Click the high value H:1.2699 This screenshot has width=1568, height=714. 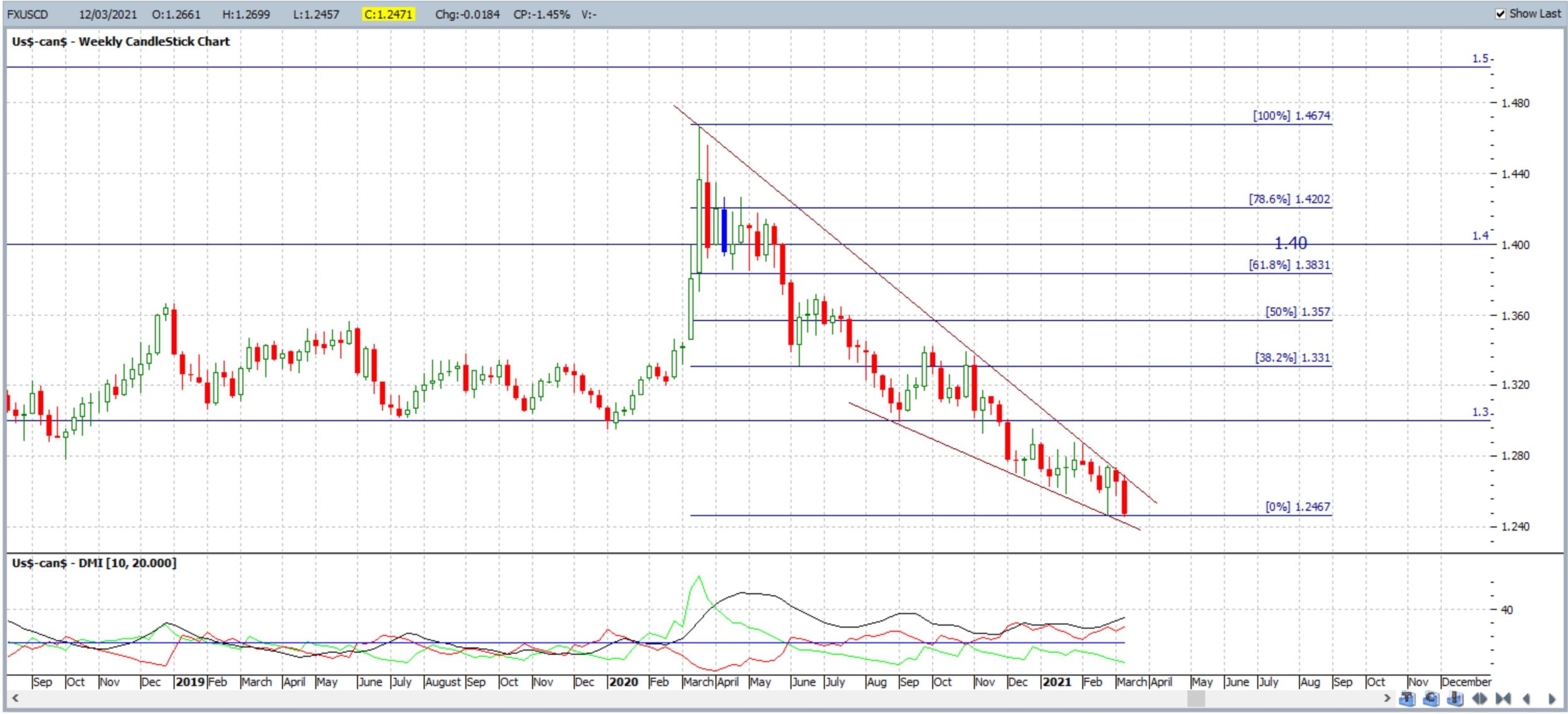pyautogui.click(x=246, y=14)
